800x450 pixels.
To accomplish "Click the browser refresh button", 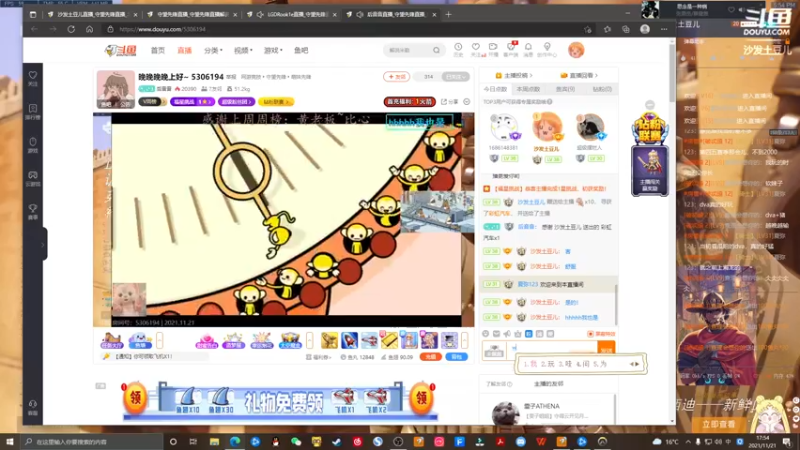I will point(71,29).
